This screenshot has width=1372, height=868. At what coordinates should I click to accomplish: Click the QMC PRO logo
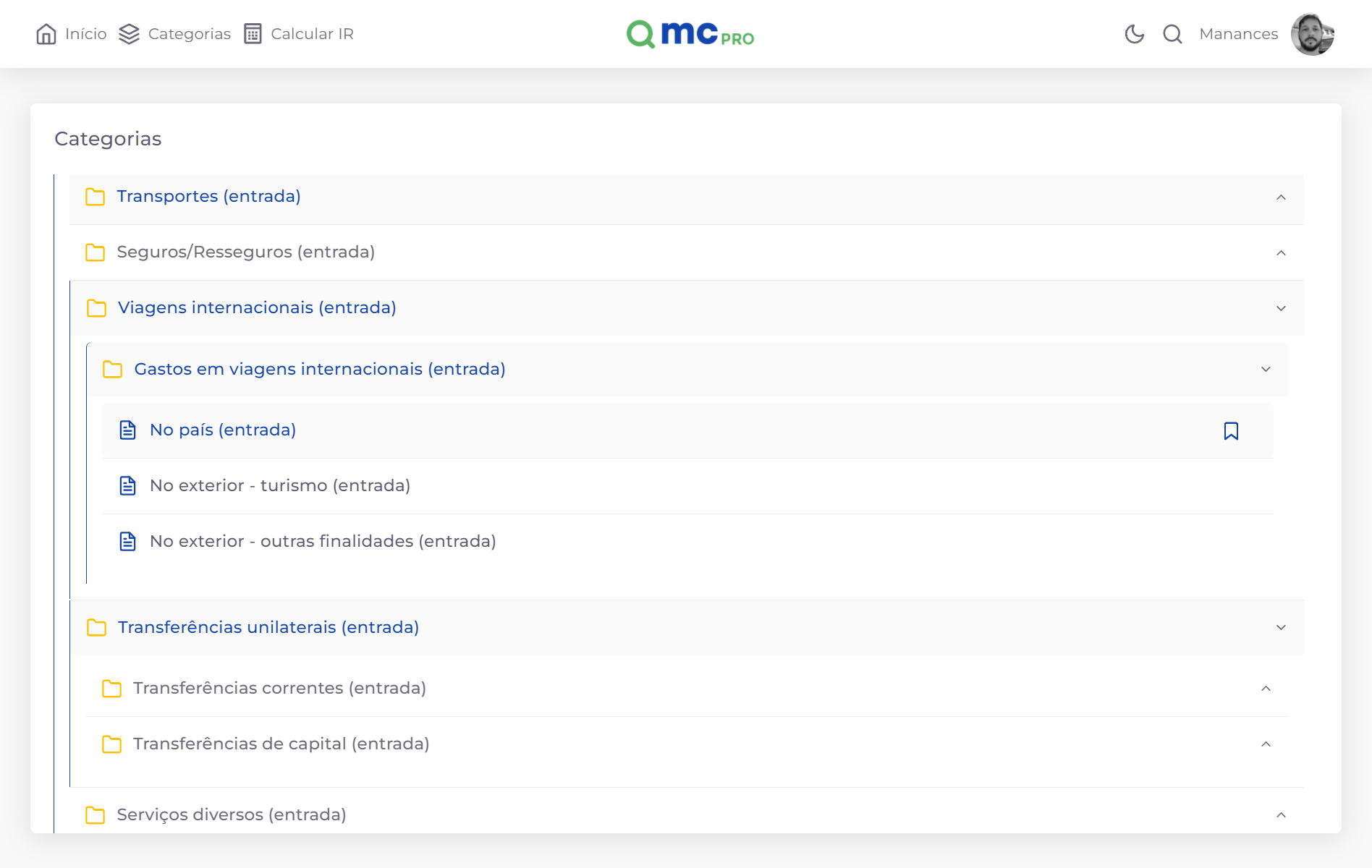690,34
